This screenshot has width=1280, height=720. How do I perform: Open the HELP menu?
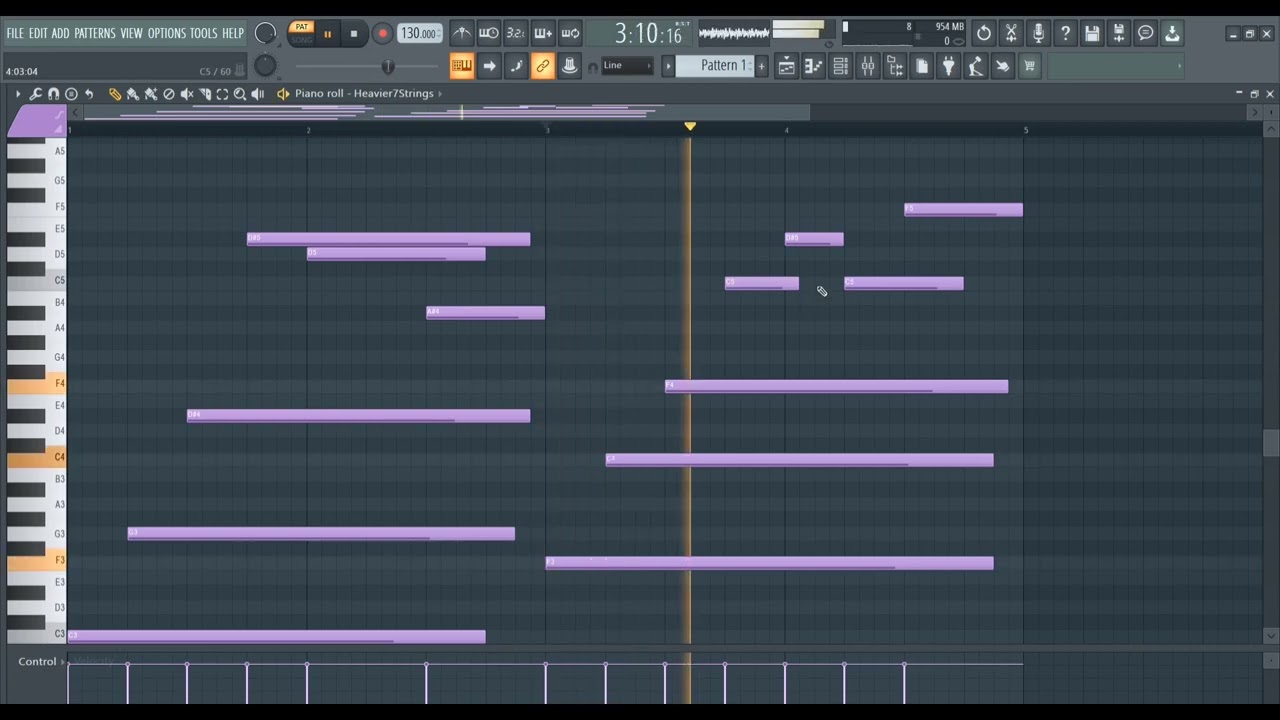233,33
